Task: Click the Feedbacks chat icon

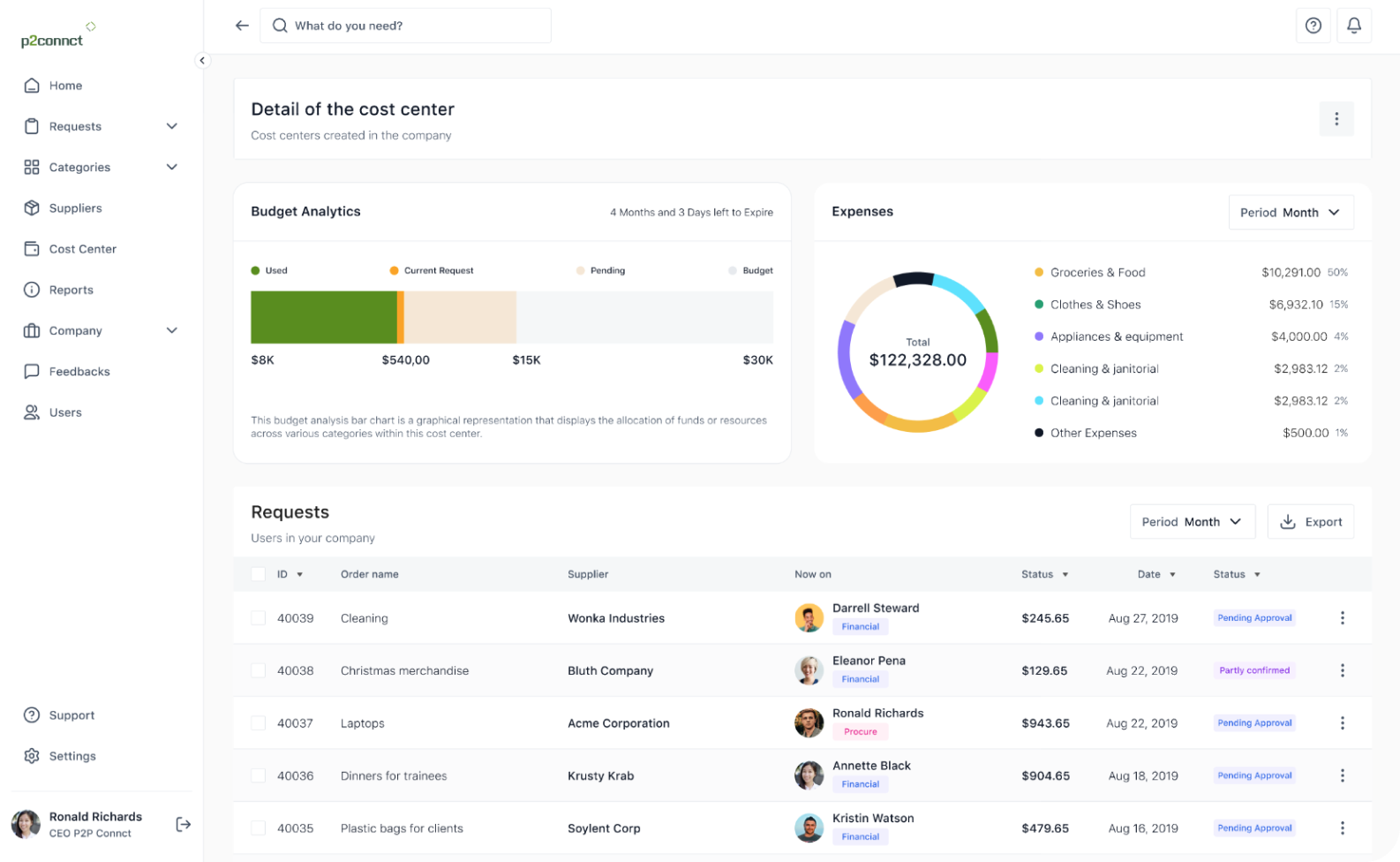Action: [x=32, y=371]
